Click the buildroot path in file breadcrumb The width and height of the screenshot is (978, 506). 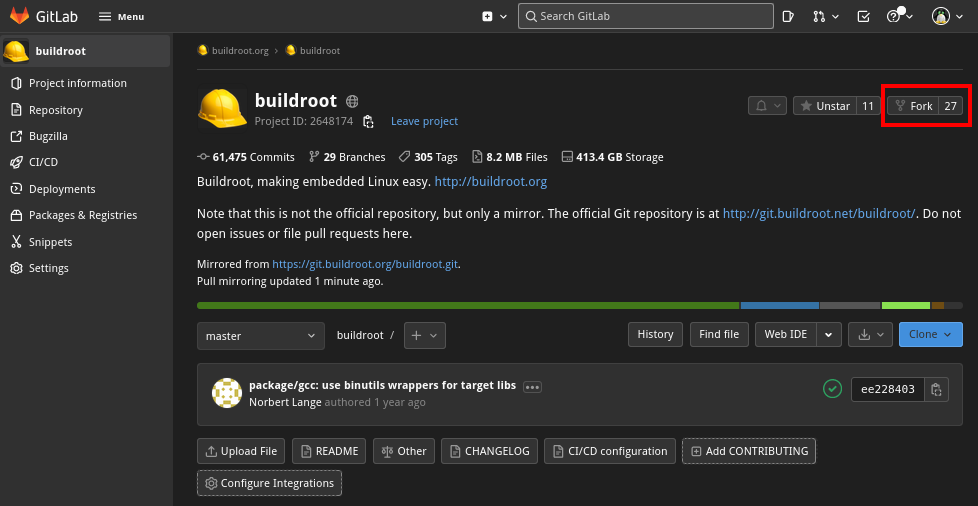click(360, 335)
